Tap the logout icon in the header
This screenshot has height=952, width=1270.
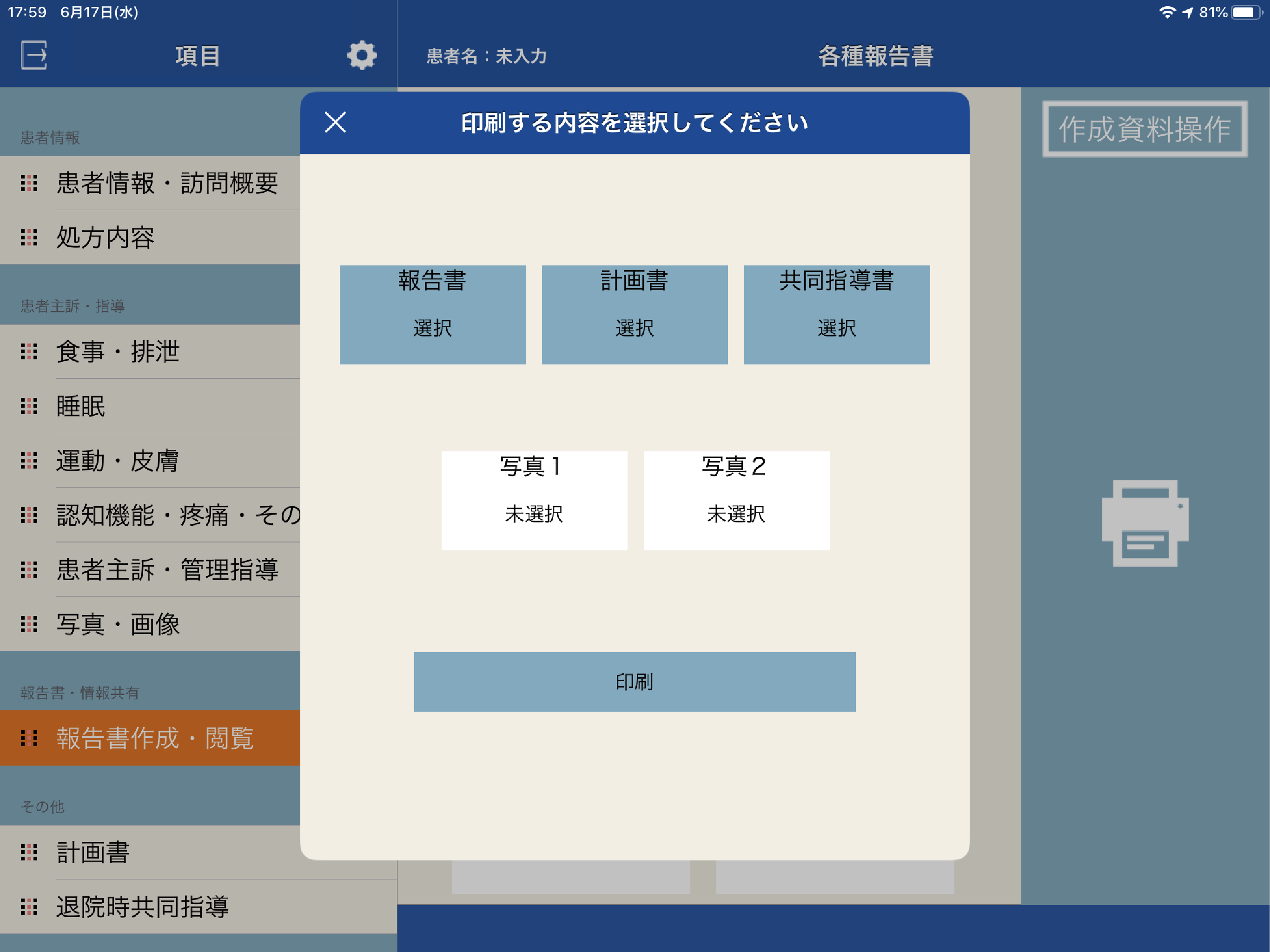coord(34,56)
